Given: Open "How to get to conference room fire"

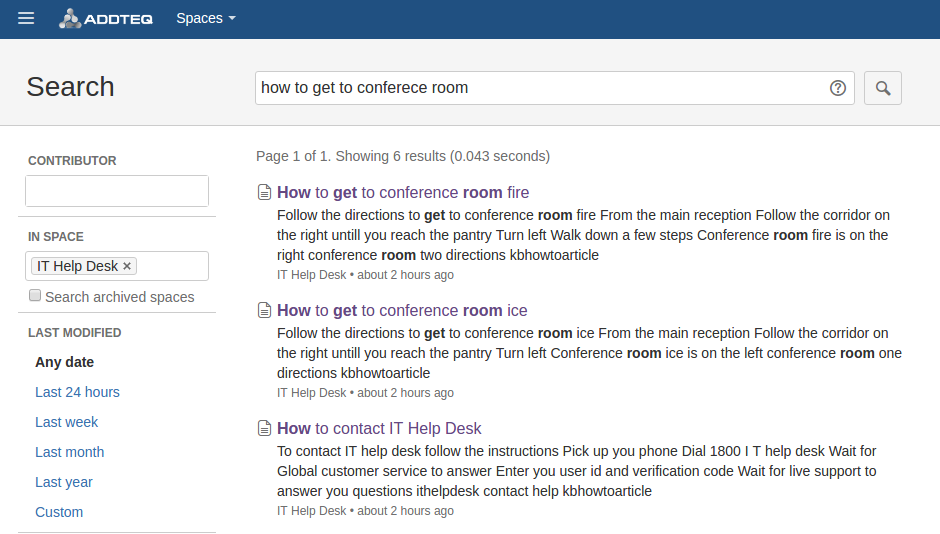Looking at the screenshot, I should click(403, 193).
